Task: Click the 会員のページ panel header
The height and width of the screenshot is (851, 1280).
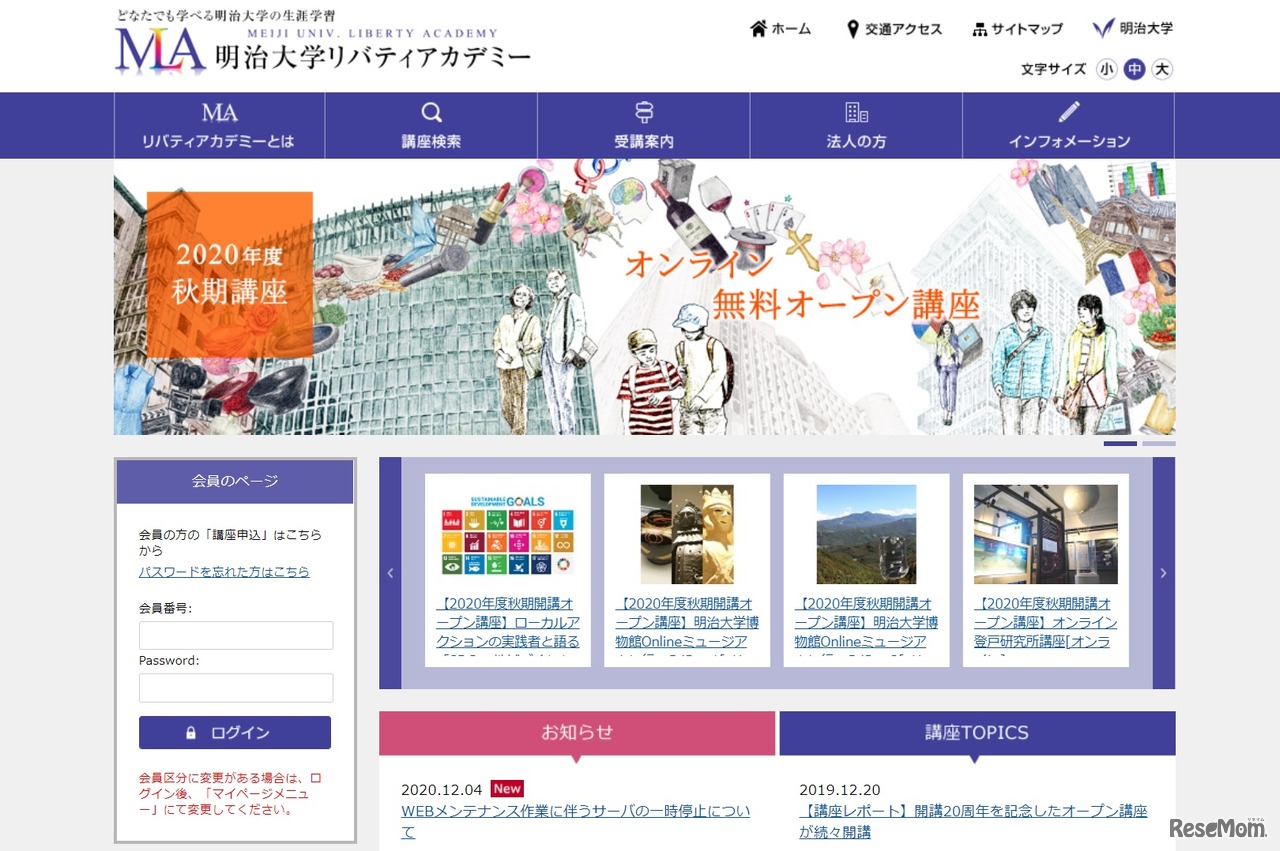Action: click(x=235, y=481)
